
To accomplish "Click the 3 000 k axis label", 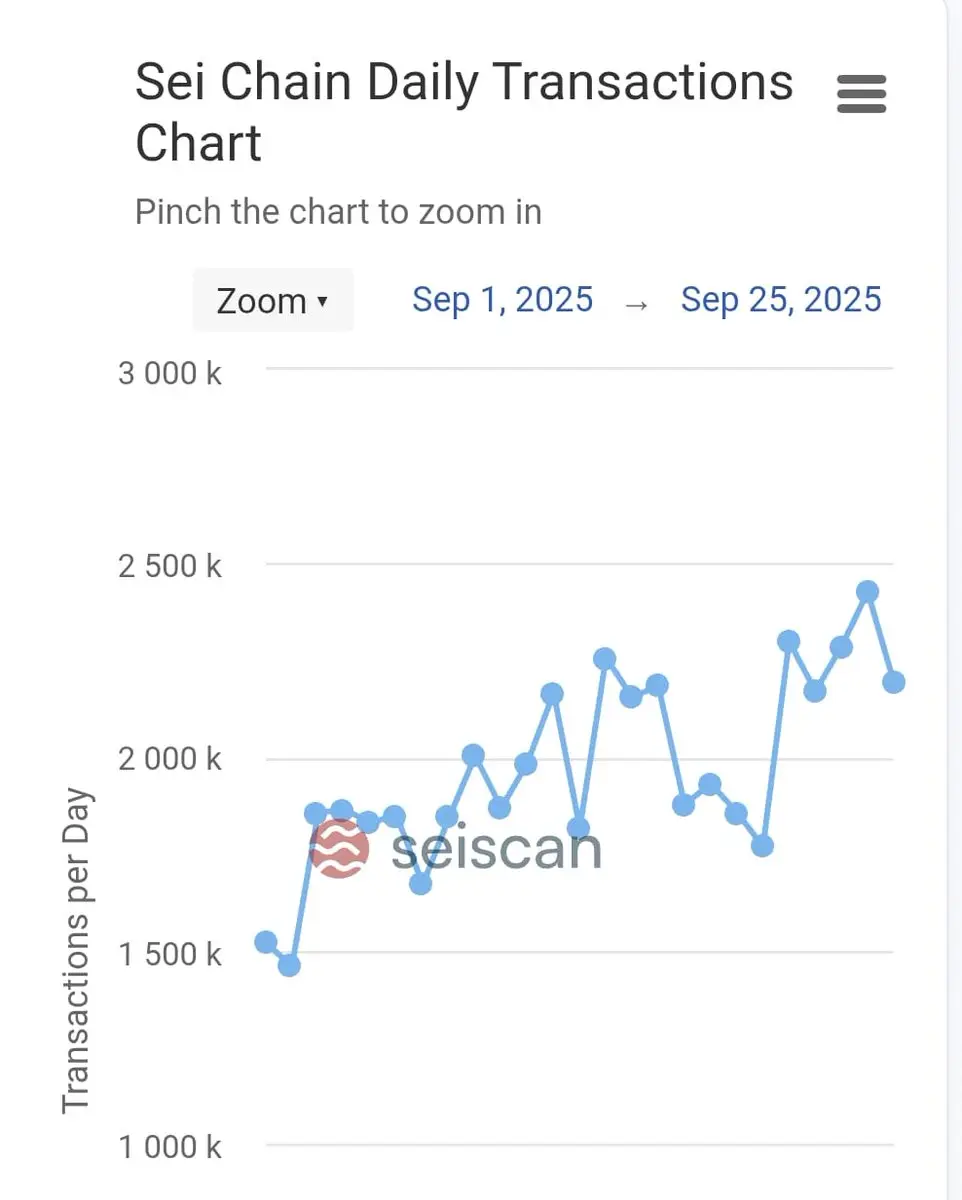I will (x=170, y=373).
